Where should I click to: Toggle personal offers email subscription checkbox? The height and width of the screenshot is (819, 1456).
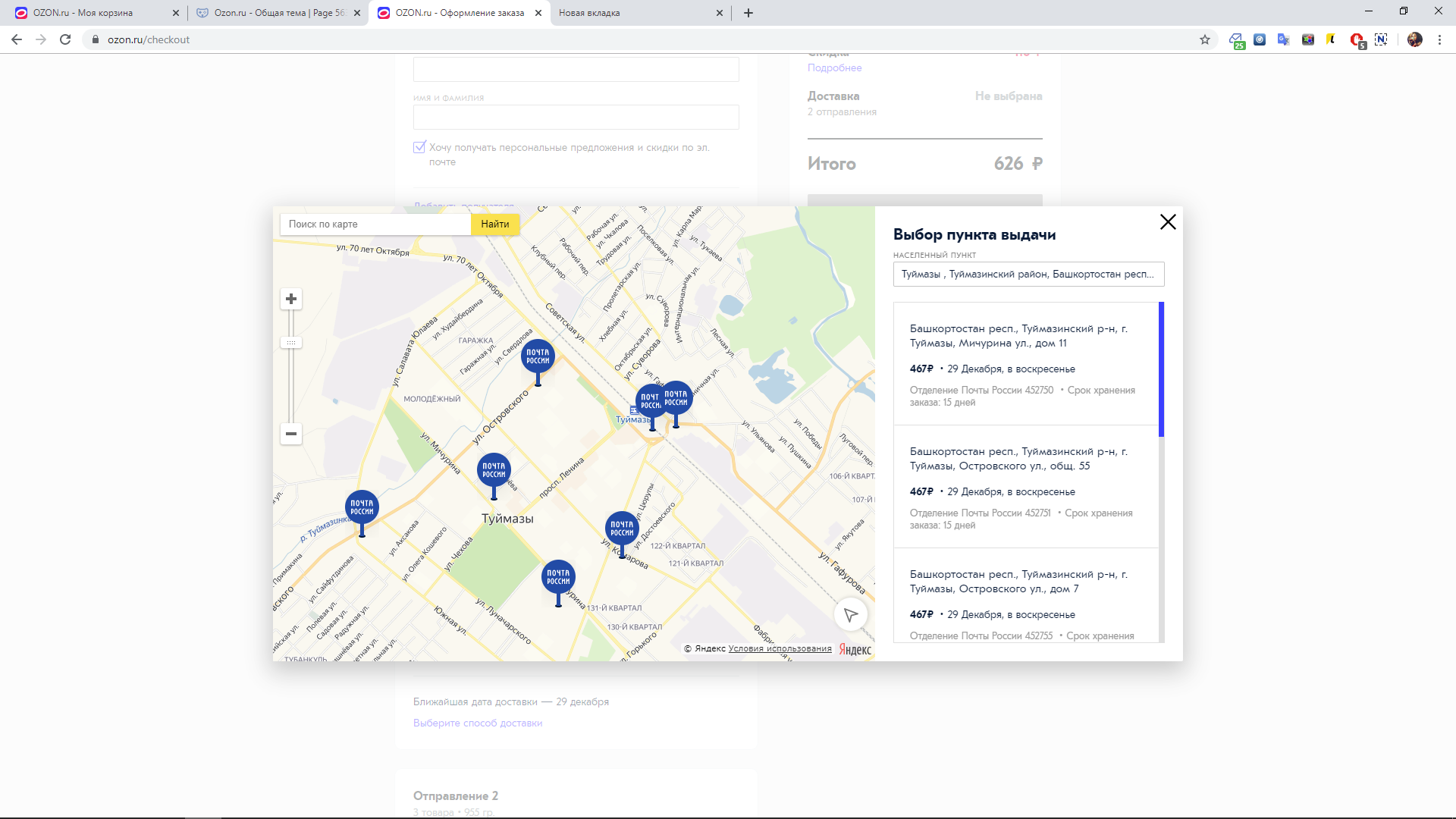(x=419, y=147)
